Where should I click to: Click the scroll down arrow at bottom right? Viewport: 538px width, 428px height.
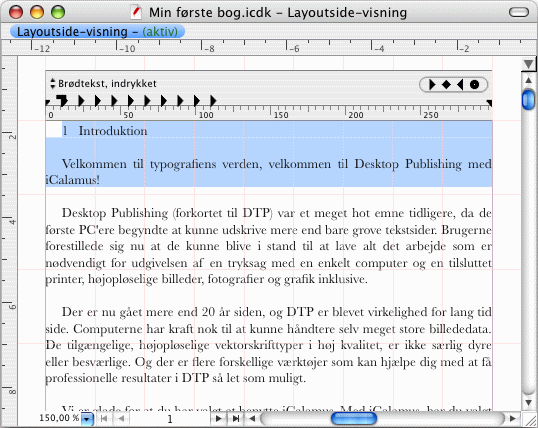[529, 402]
